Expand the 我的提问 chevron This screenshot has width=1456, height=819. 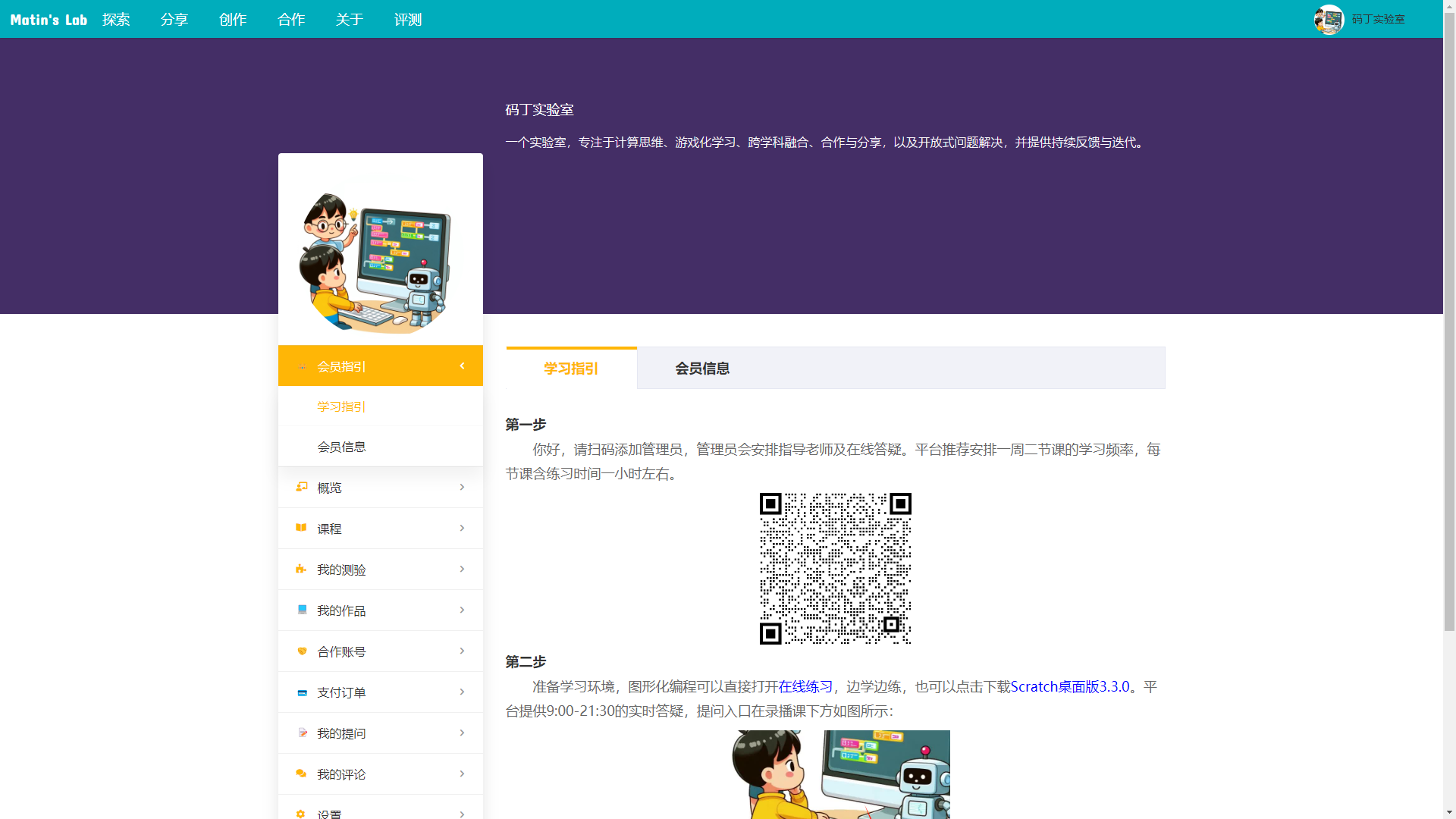pyautogui.click(x=462, y=733)
